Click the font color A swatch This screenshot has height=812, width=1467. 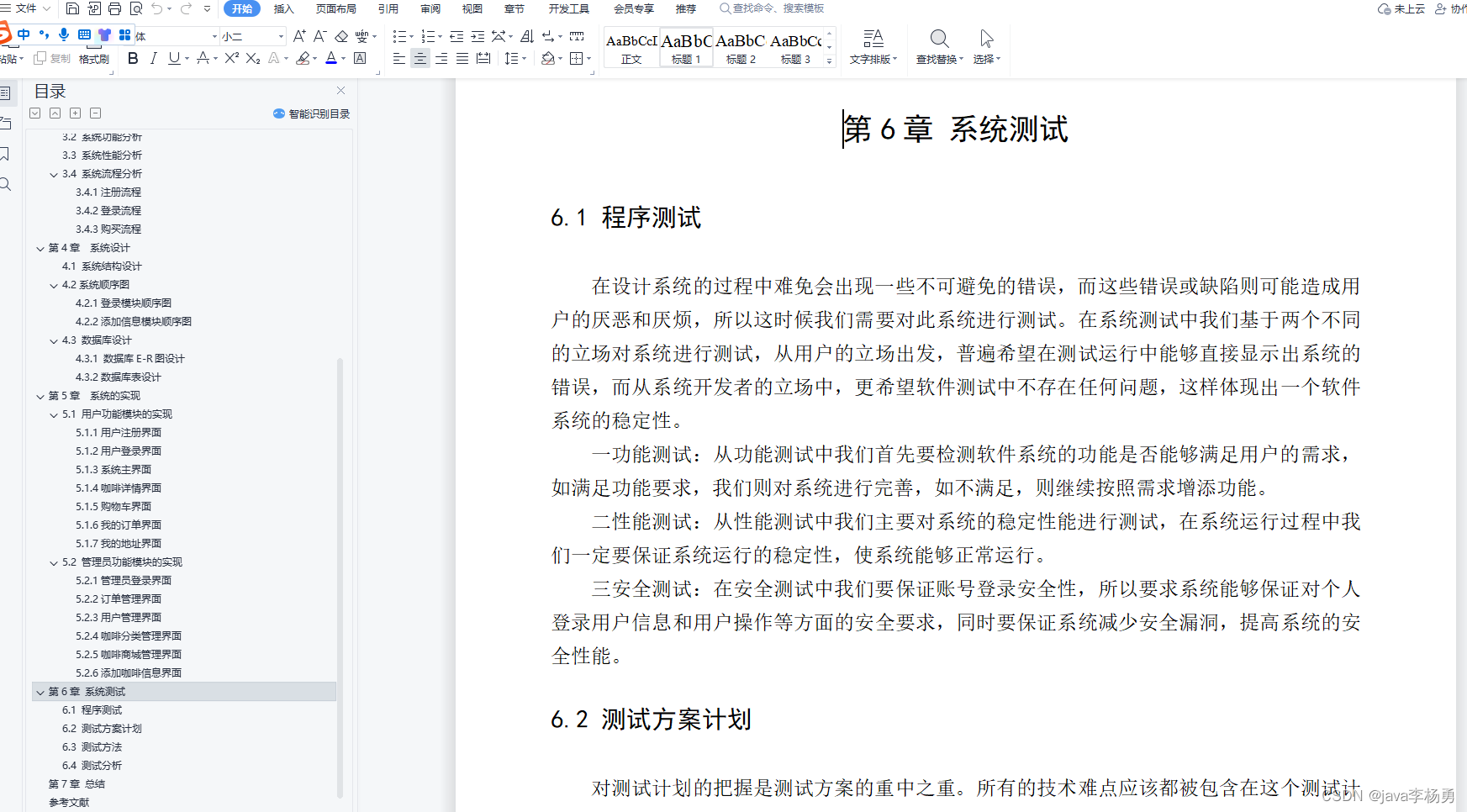(331, 58)
